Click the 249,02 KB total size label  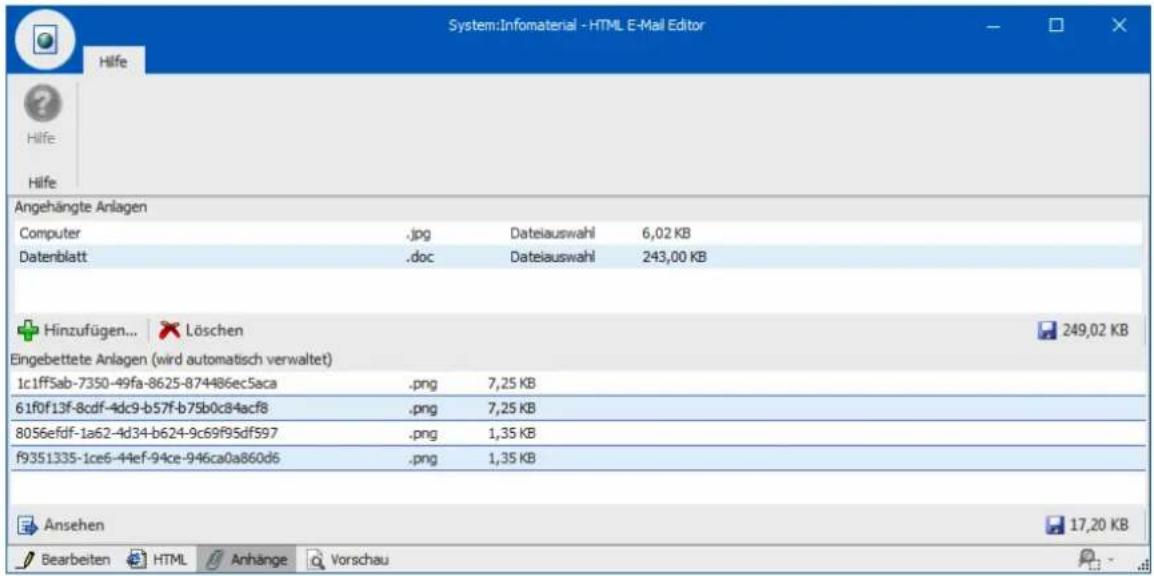1095,330
